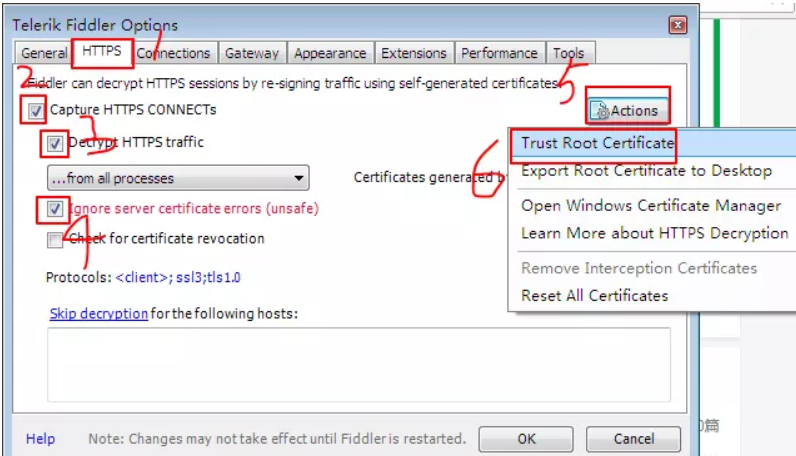The image size is (796, 456).
Task: Switch to the General tab
Action: [44, 53]
